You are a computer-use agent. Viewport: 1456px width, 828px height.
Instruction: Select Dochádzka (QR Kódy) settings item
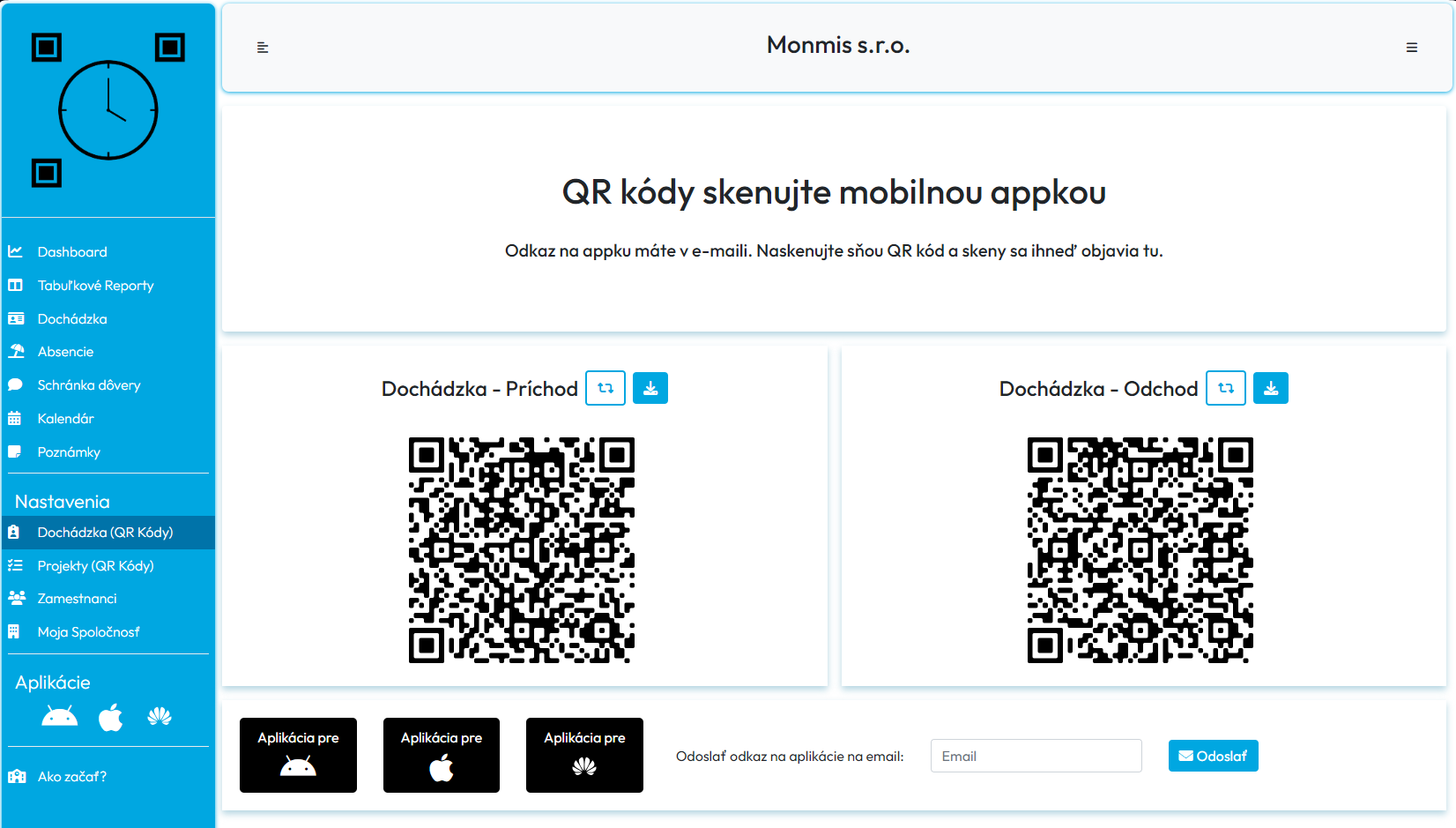pyautogui.click(x=108, y=533)
